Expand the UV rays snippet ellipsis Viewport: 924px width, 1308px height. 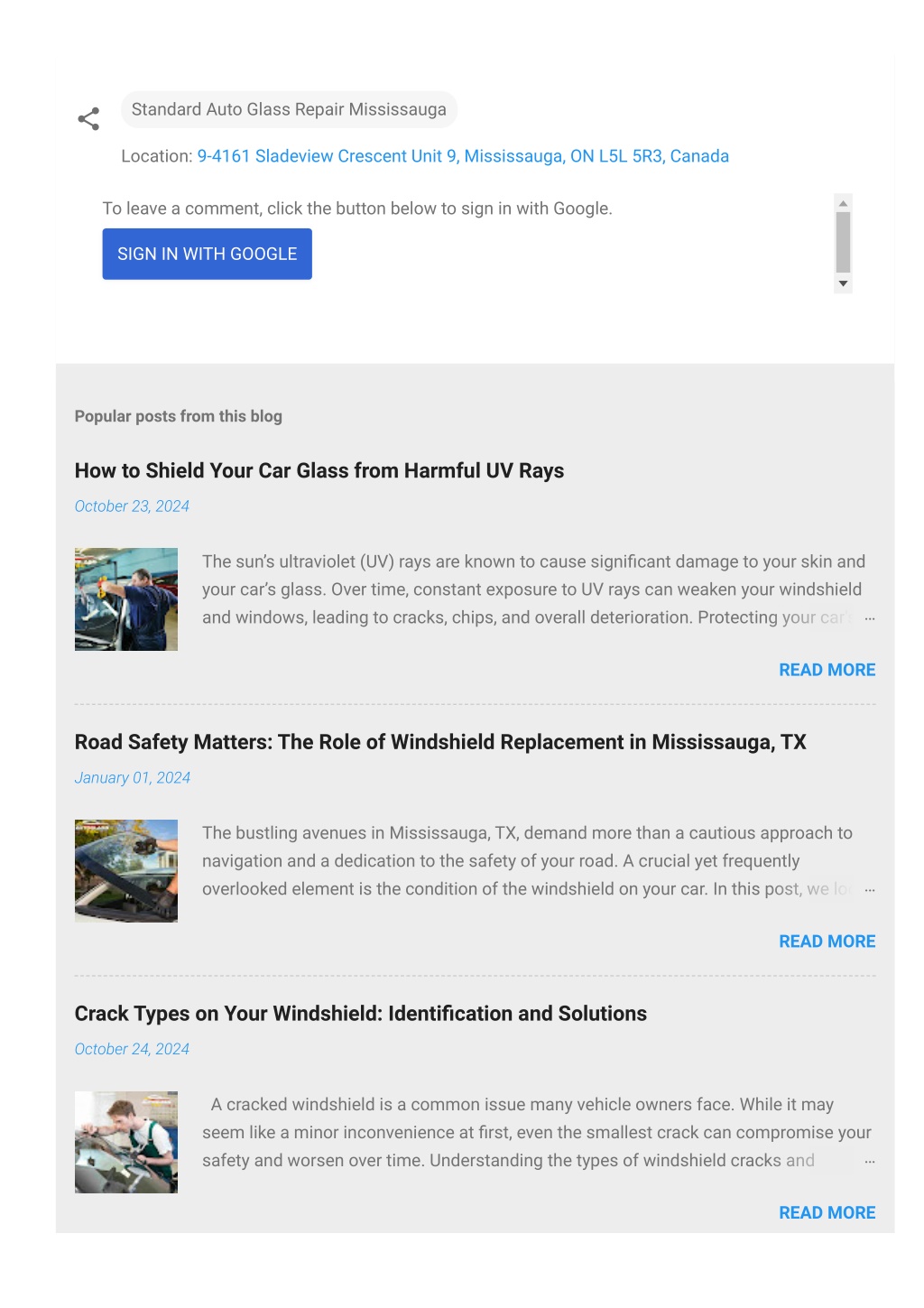pyautogui.click(x=870, y=619)
